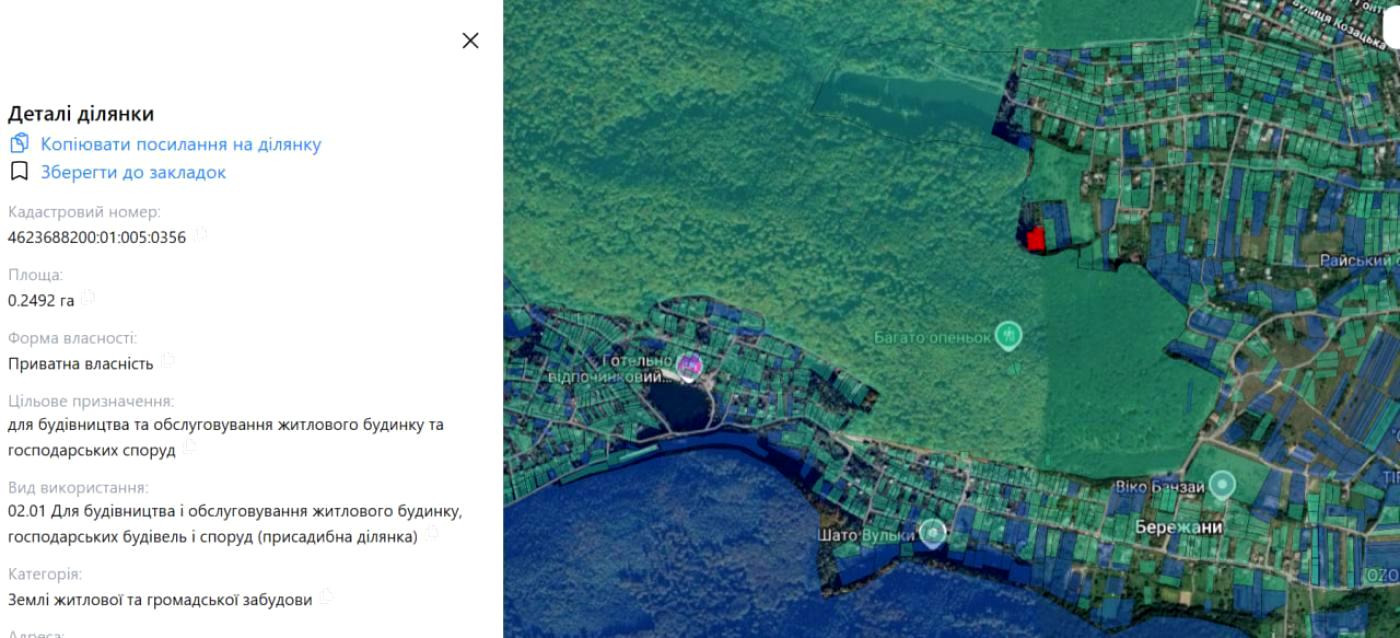Image resolution: width=1400 pixels, height=638 pixels.
Task: Click the purple hotel marker near the pond
Action: 688,366
